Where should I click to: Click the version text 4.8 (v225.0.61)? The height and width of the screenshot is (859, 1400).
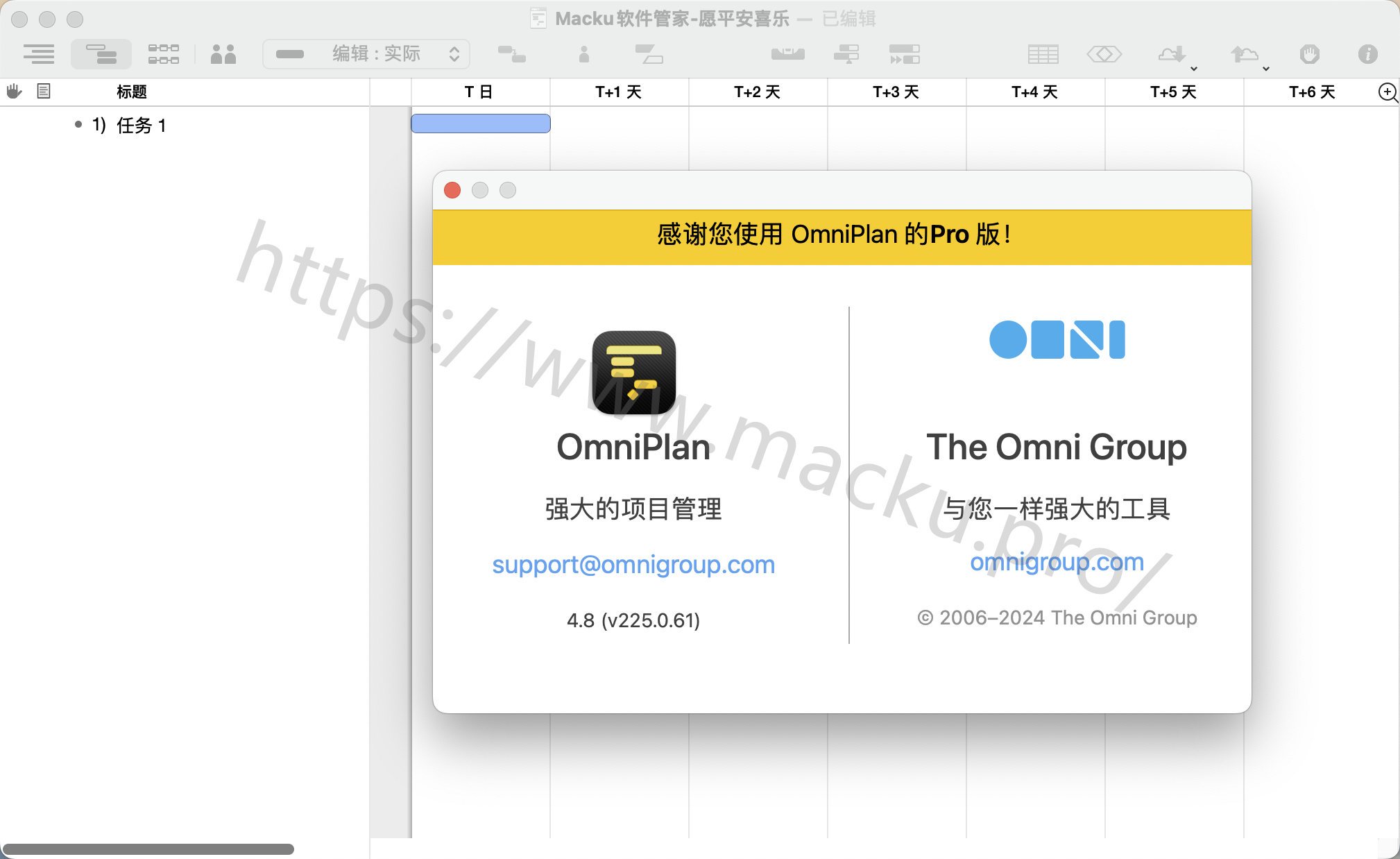633,620
